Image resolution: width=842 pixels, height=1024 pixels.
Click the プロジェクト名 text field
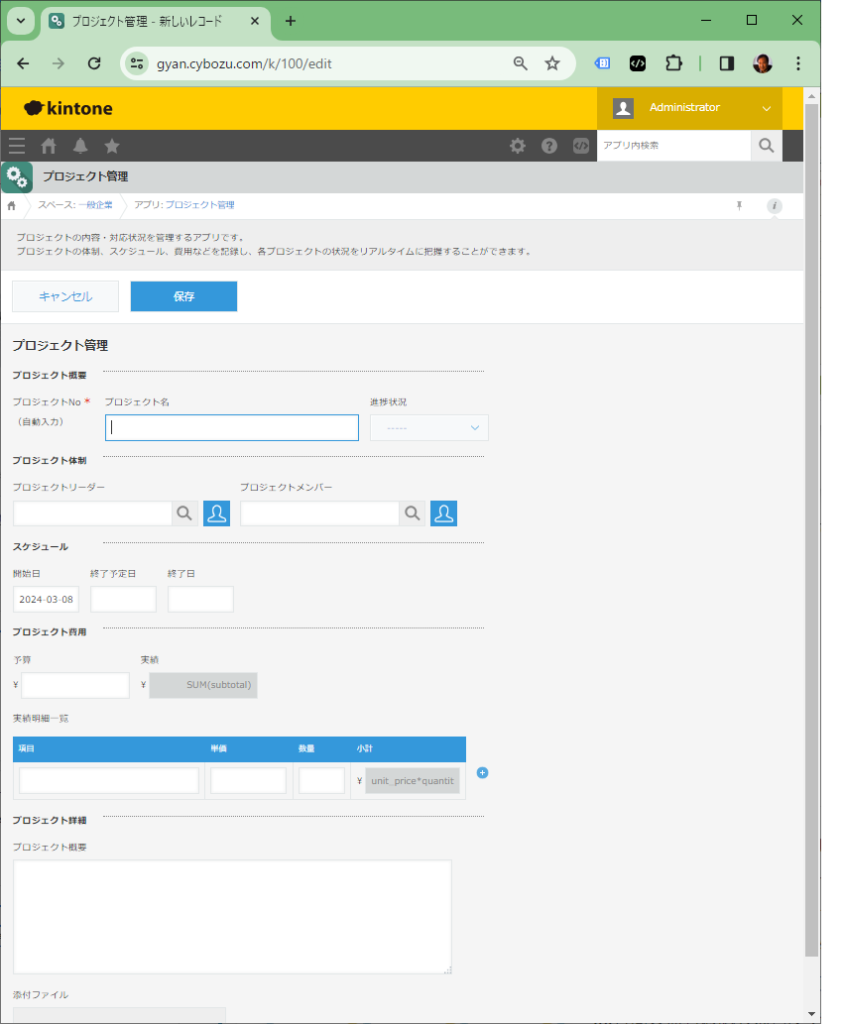[x=231, y=428]
